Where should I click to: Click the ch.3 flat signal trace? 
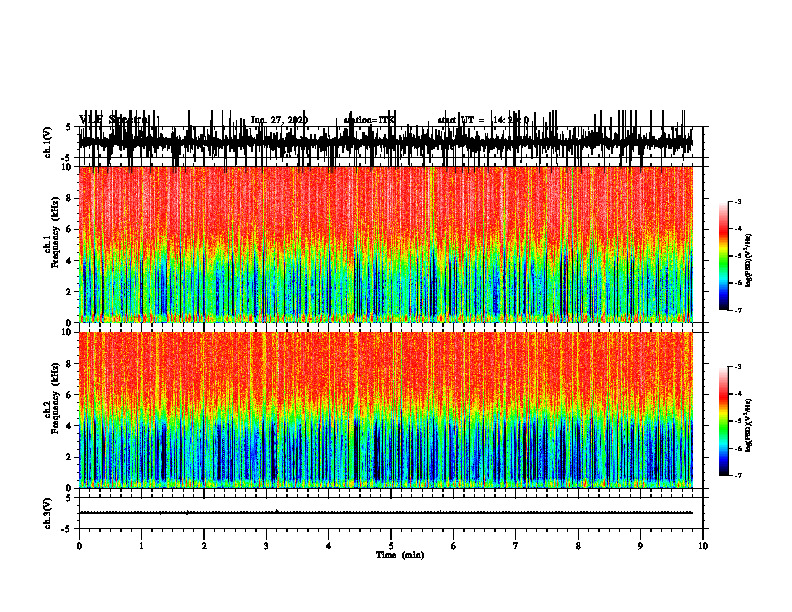pyautogui.click(x=386, y=513)
